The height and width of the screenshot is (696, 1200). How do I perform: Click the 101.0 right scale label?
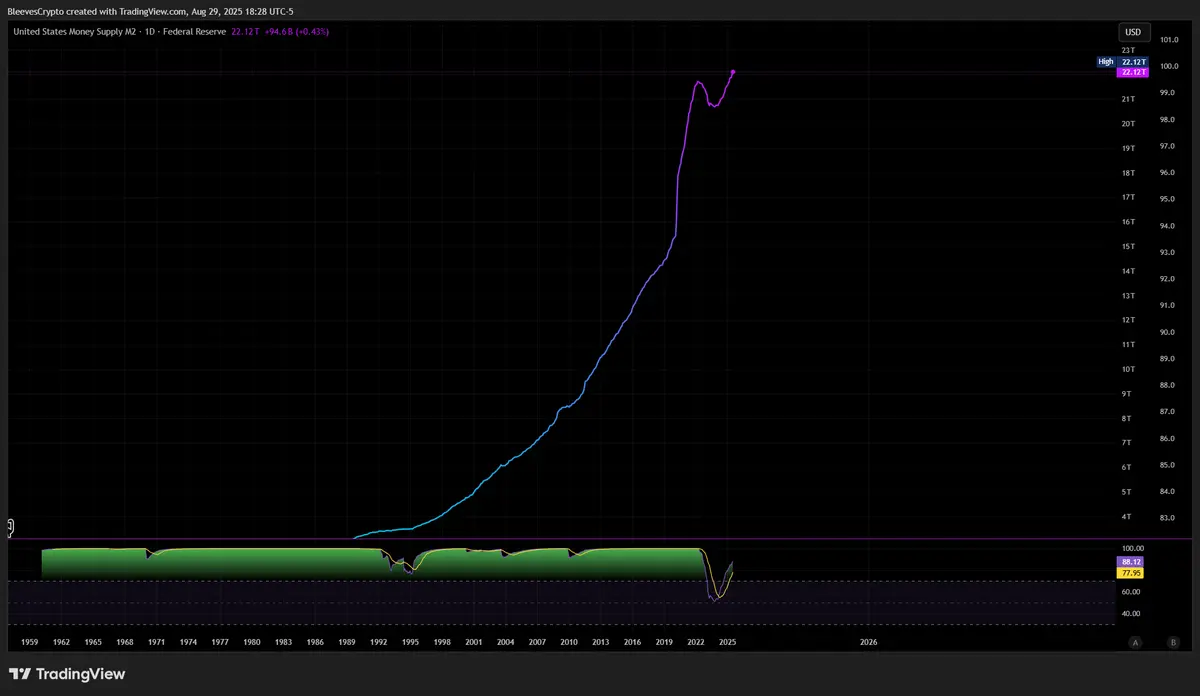click(x=1167, y=40)
